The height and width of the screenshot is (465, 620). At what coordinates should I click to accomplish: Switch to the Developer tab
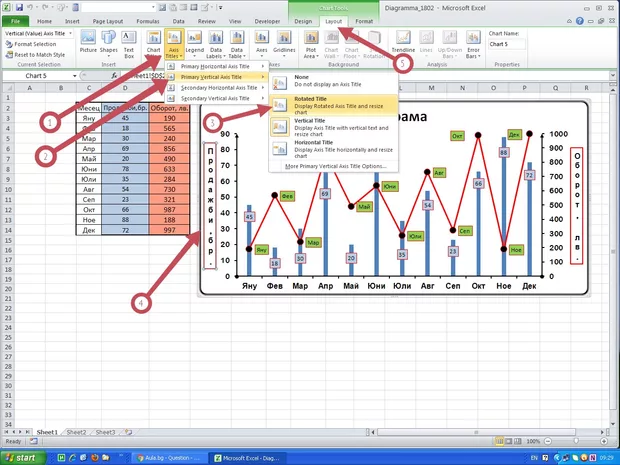[x=267, y=21]
